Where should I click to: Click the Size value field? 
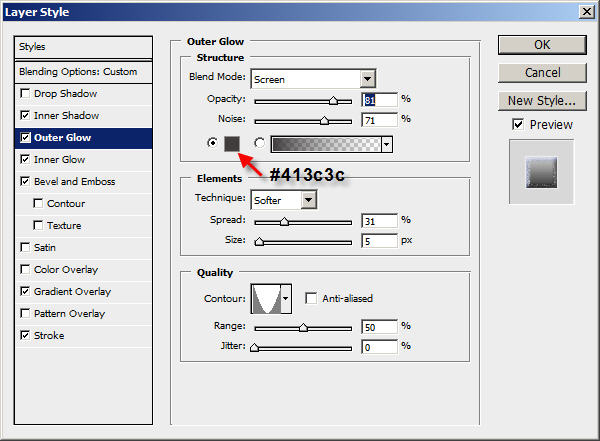click(379, 241)
